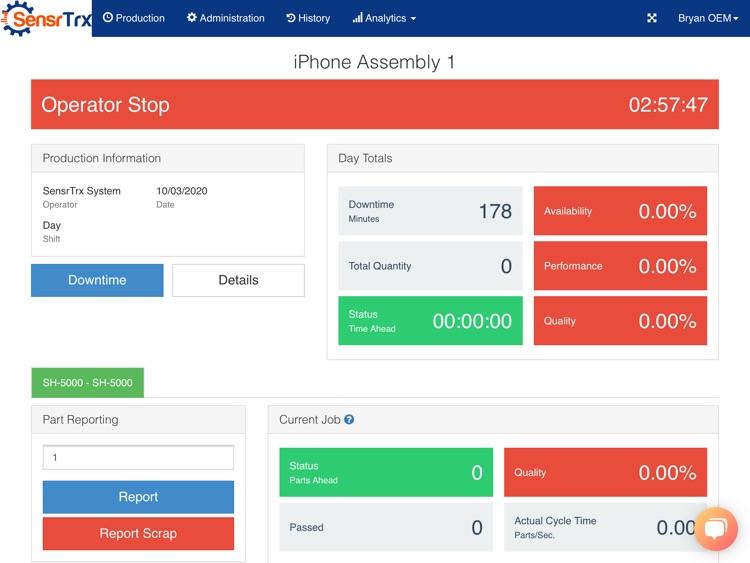Open the Administration menu item
This screenshot has height=563, width=750.
pos(225,18)
